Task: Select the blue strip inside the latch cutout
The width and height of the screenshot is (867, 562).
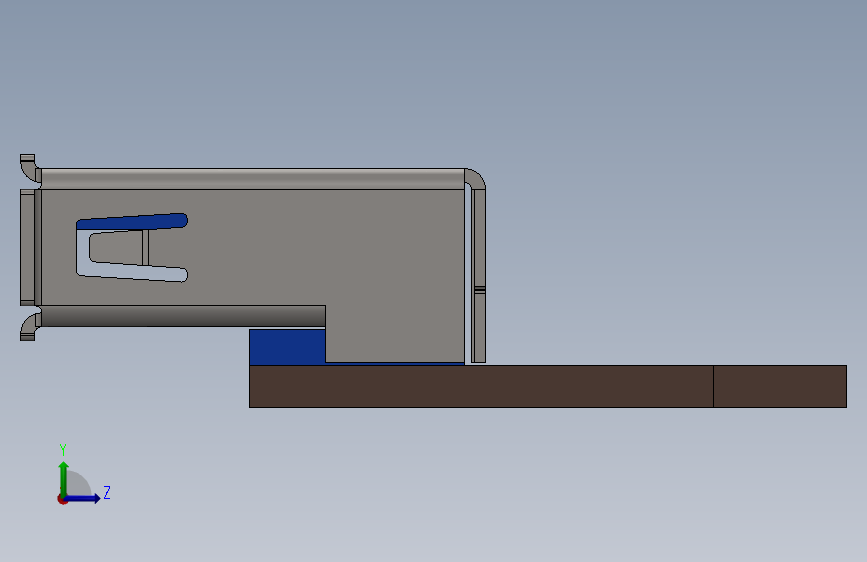Action: coord(132,221)
